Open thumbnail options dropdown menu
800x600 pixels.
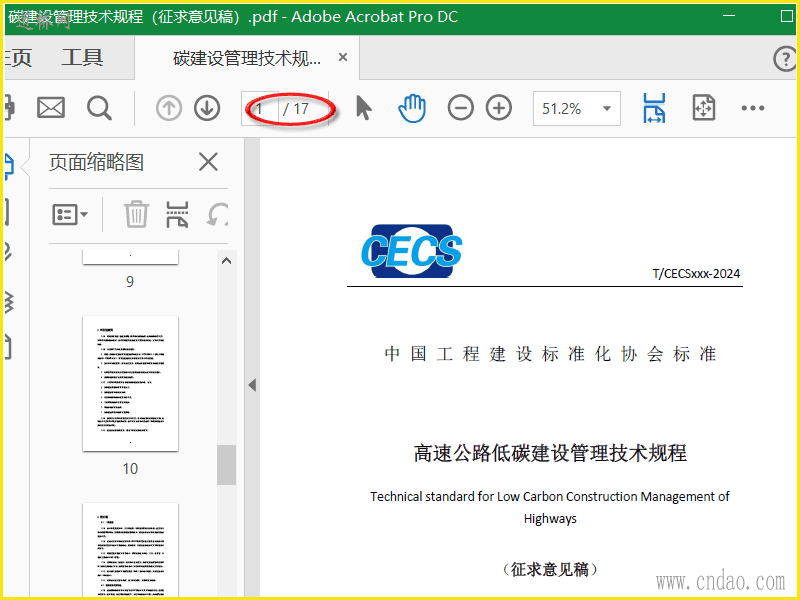click(70, 214)
